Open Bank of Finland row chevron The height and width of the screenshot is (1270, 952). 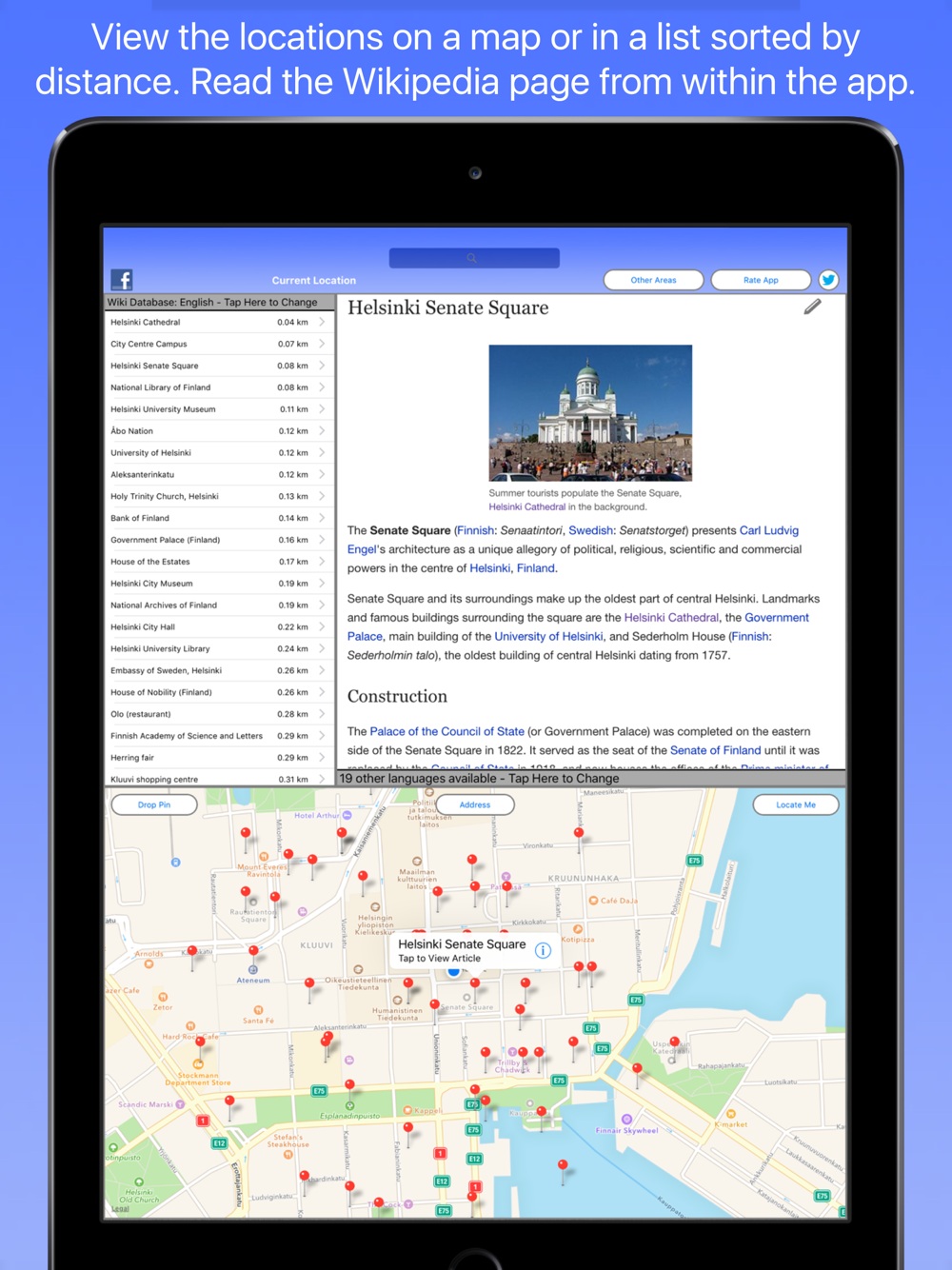322,518
